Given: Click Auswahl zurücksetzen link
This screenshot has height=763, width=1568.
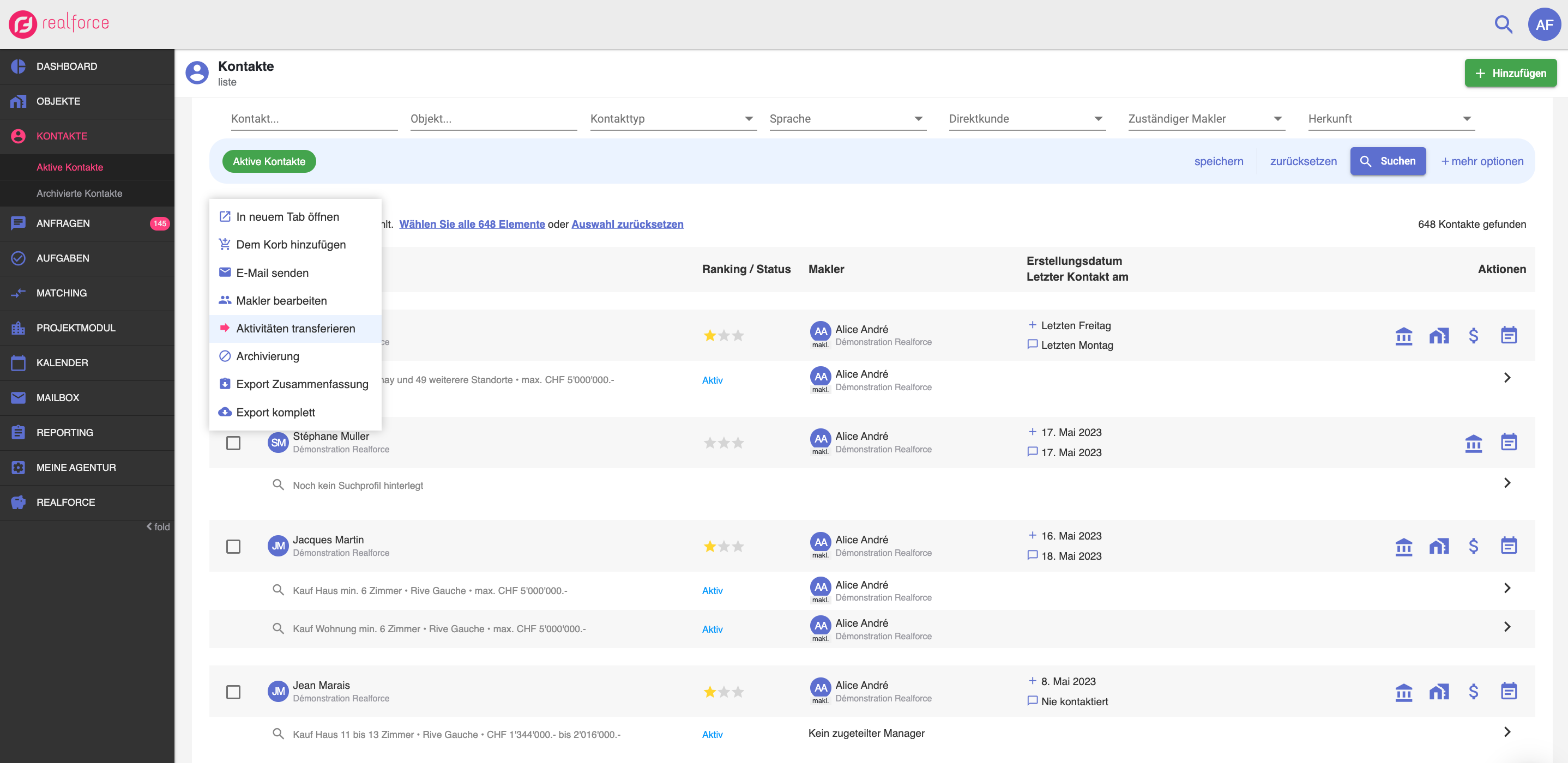Looking at the screenshot, I should click(627, 224).
